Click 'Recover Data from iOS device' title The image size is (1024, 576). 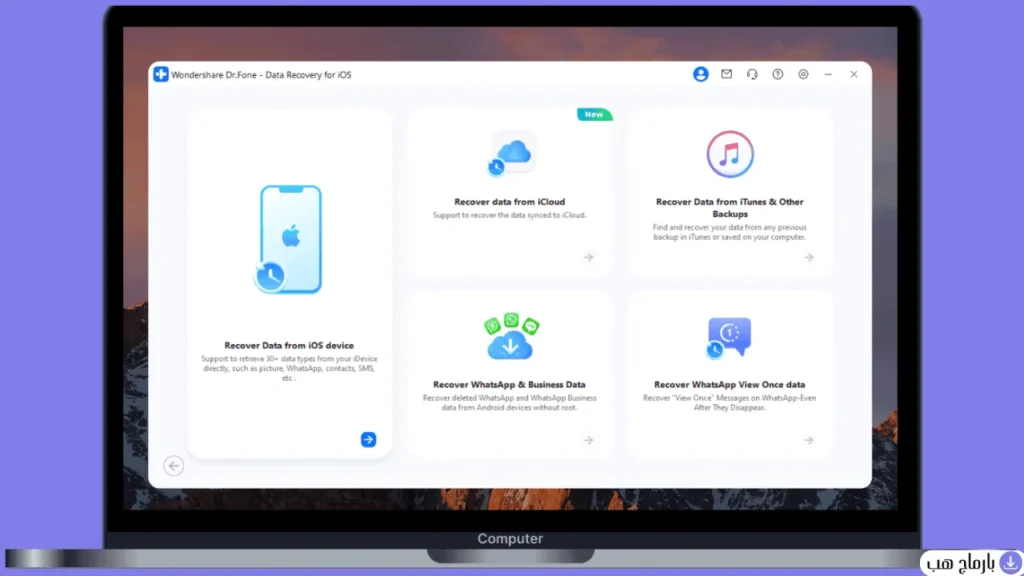tap(289, 345)
